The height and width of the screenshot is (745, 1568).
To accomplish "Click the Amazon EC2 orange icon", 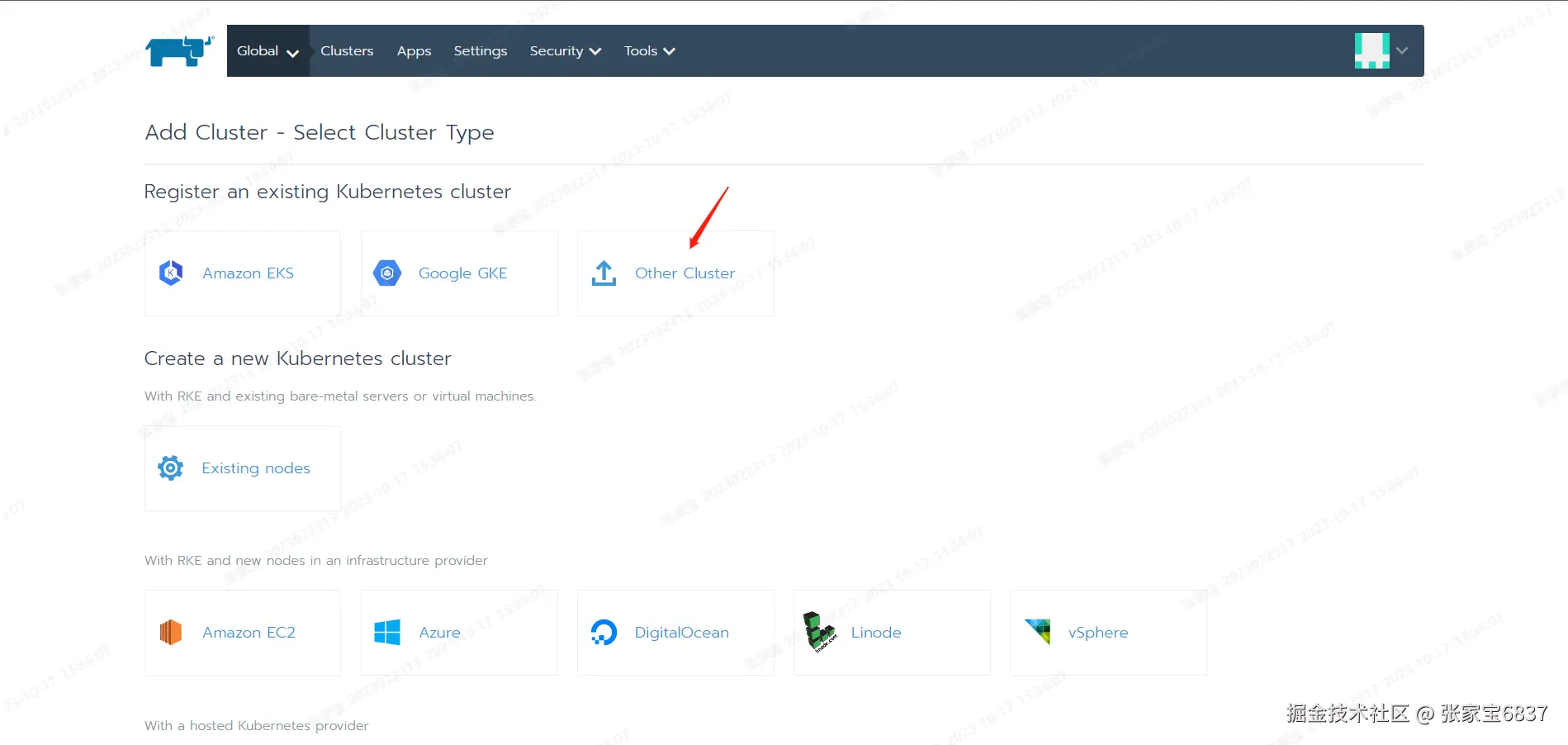I will [x=171, y=633].
